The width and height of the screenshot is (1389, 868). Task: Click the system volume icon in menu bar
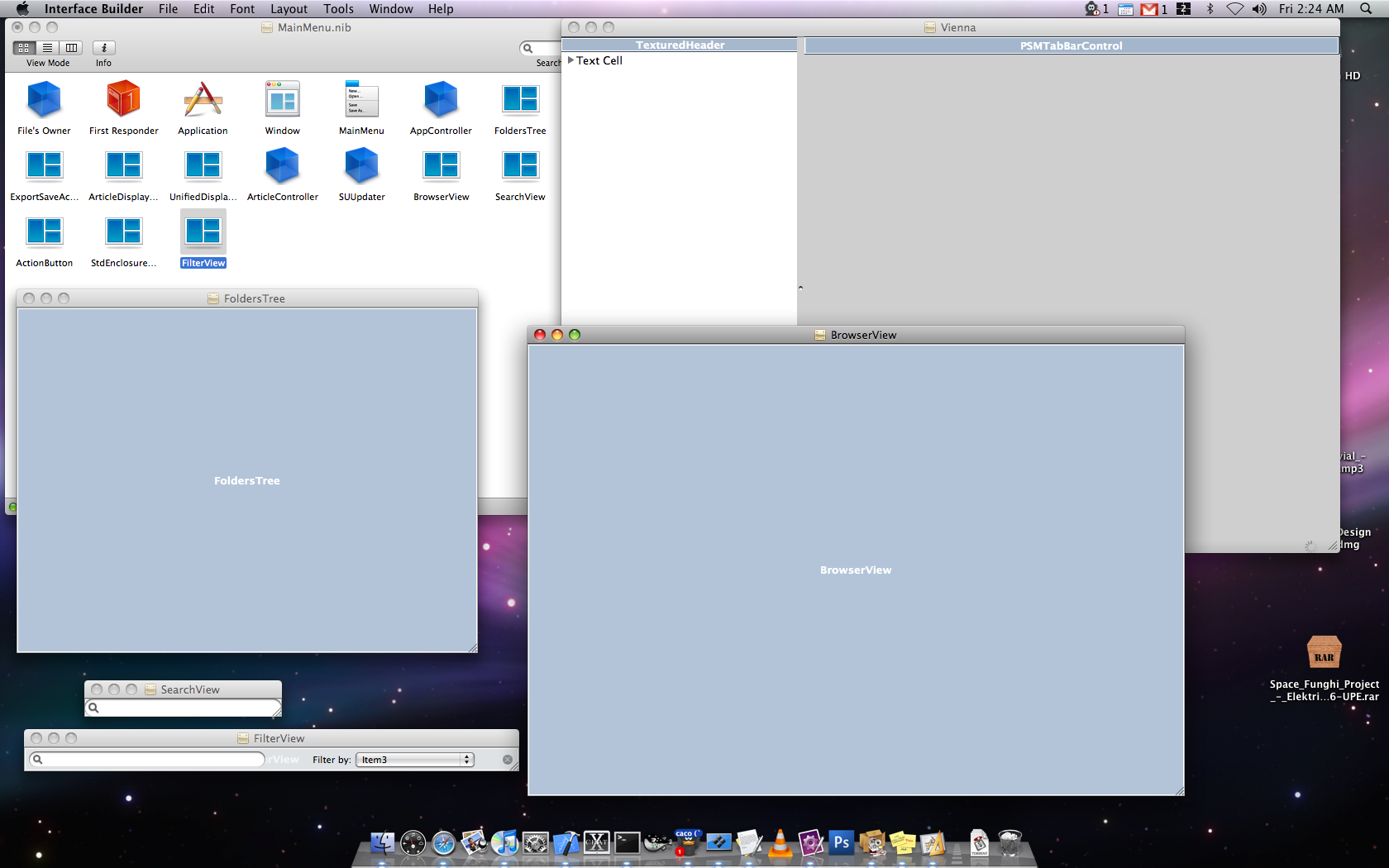click(1259, 9)
